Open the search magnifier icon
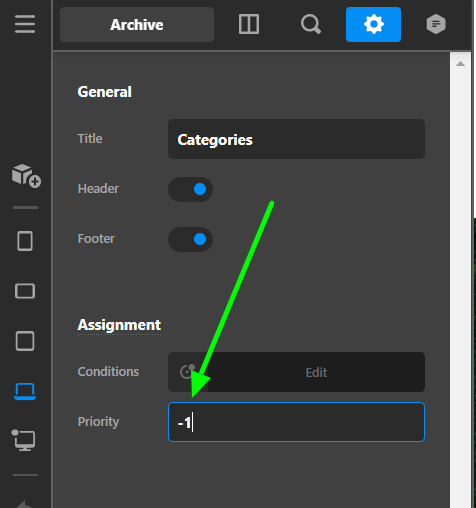Viewport: 476px width, 508px height. [311, 24]
